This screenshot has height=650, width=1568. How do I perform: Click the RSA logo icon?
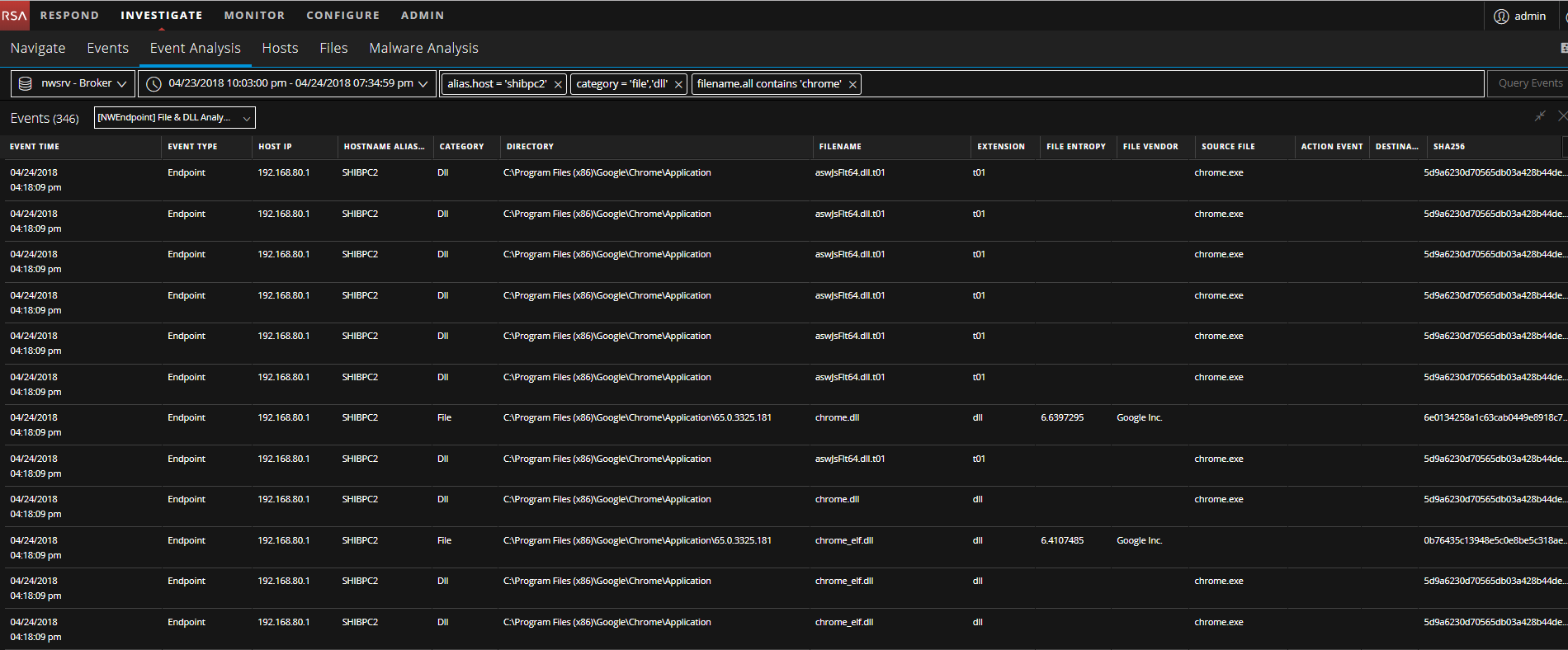[14, 15]
